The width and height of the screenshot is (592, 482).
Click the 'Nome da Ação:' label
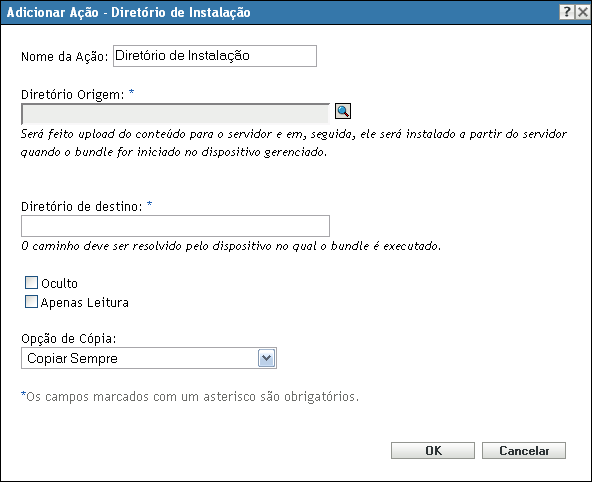(x=65, y=57)
